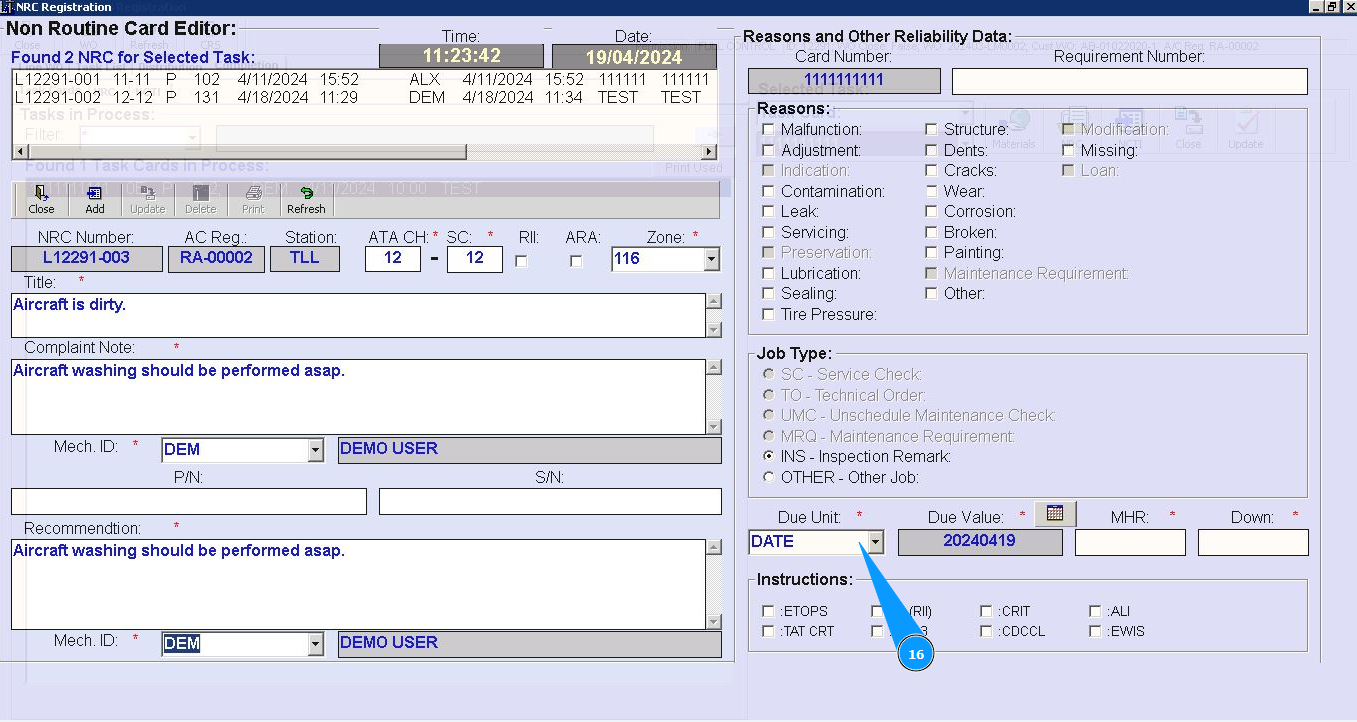This screenshot has height=722, width=1357.
Task: Click the down arrow of the Complaint Note scrollbar
Action: coord(714,427)
